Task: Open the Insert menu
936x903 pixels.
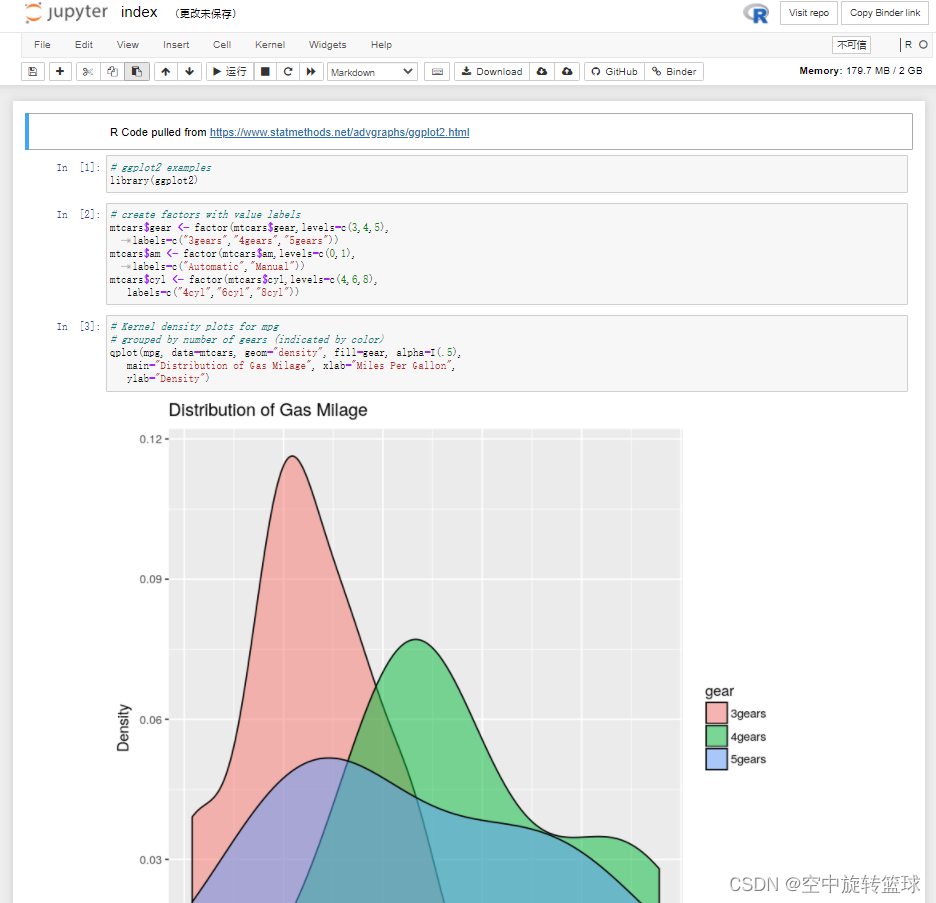Action: [x=176, y=45]
